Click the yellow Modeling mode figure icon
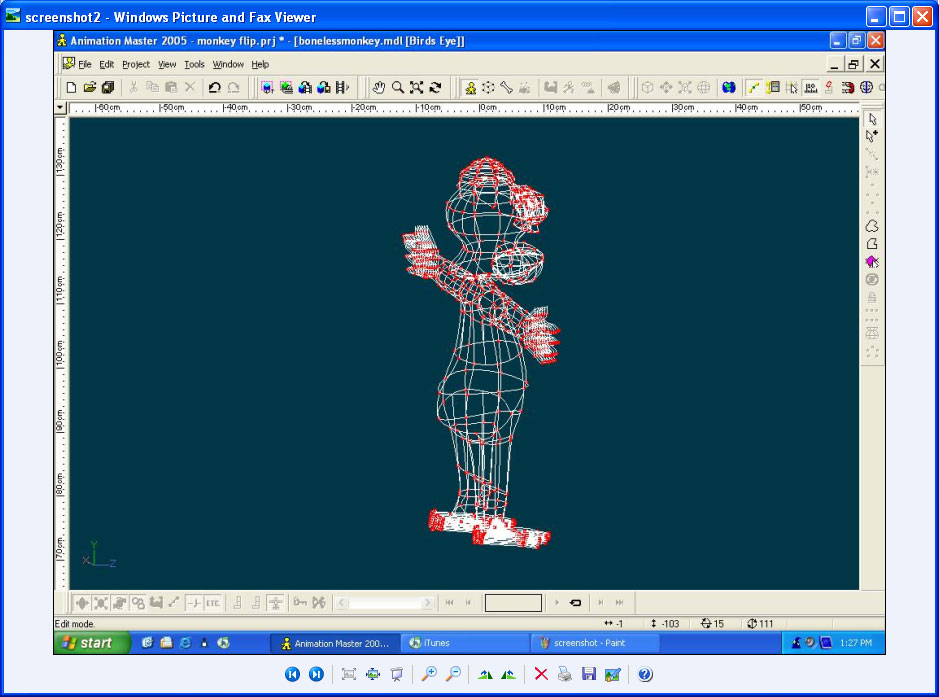 point(470,88)
